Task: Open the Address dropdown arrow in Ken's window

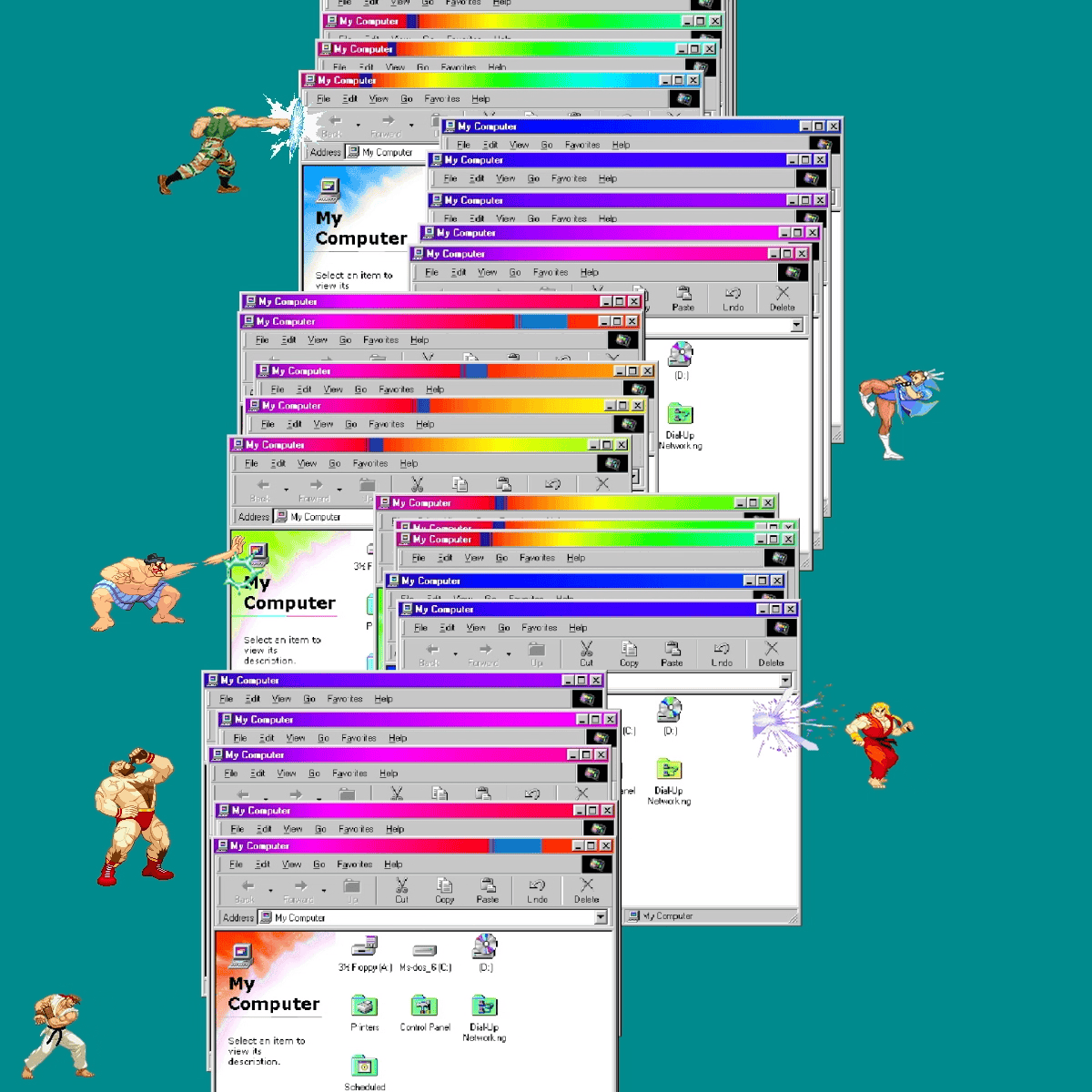Action: (x=785, y=681)
